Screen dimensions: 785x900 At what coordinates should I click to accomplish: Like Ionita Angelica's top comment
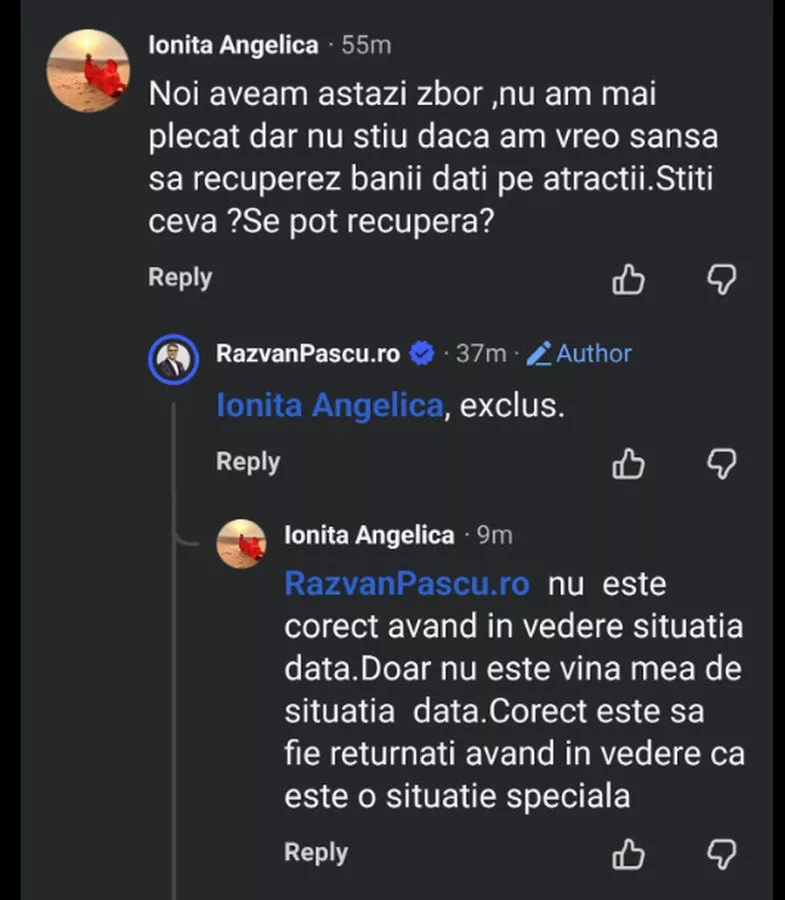(x=628, y=280)
